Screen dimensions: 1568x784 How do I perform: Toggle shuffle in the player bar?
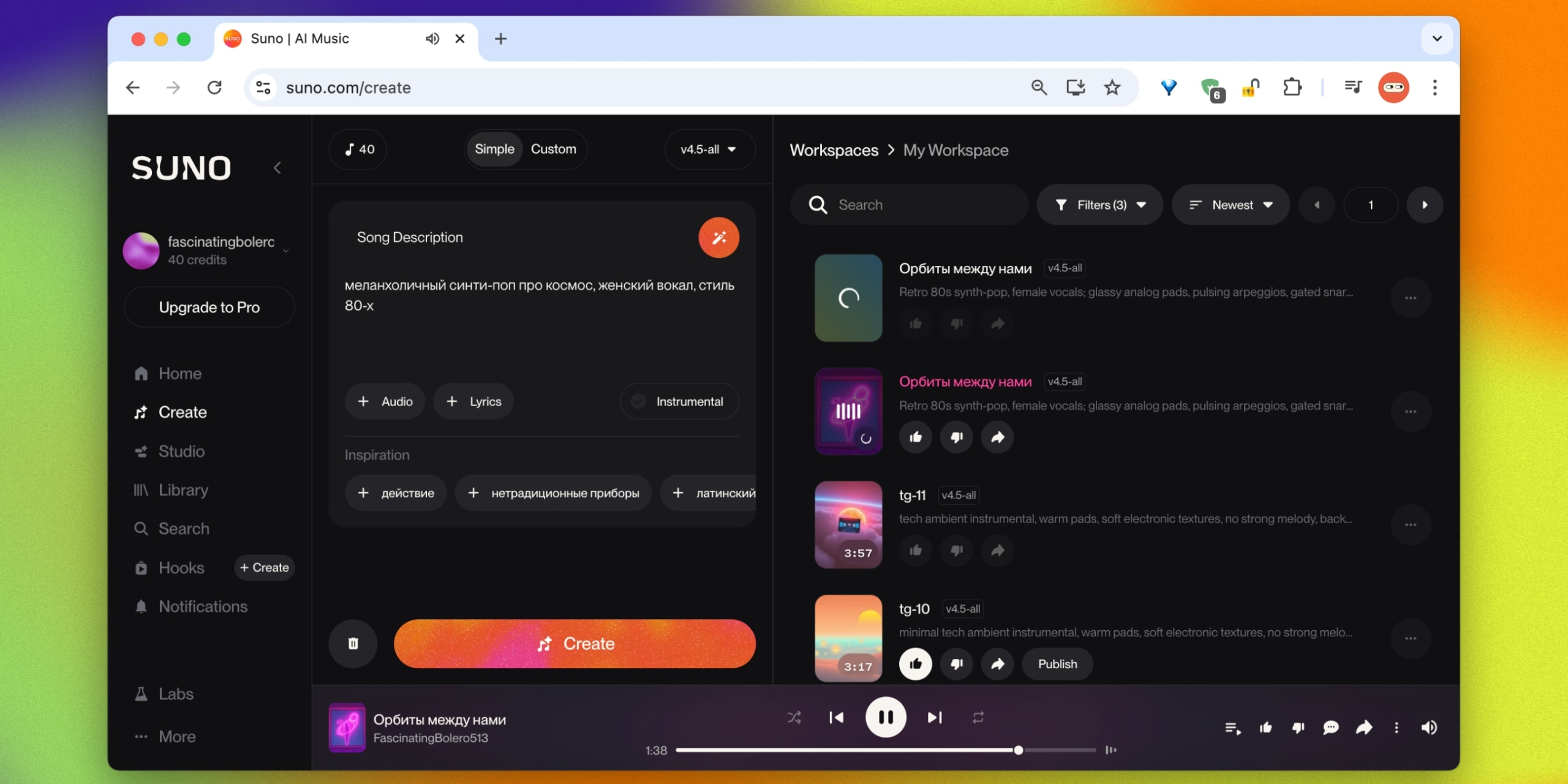(x=794, y=717)
